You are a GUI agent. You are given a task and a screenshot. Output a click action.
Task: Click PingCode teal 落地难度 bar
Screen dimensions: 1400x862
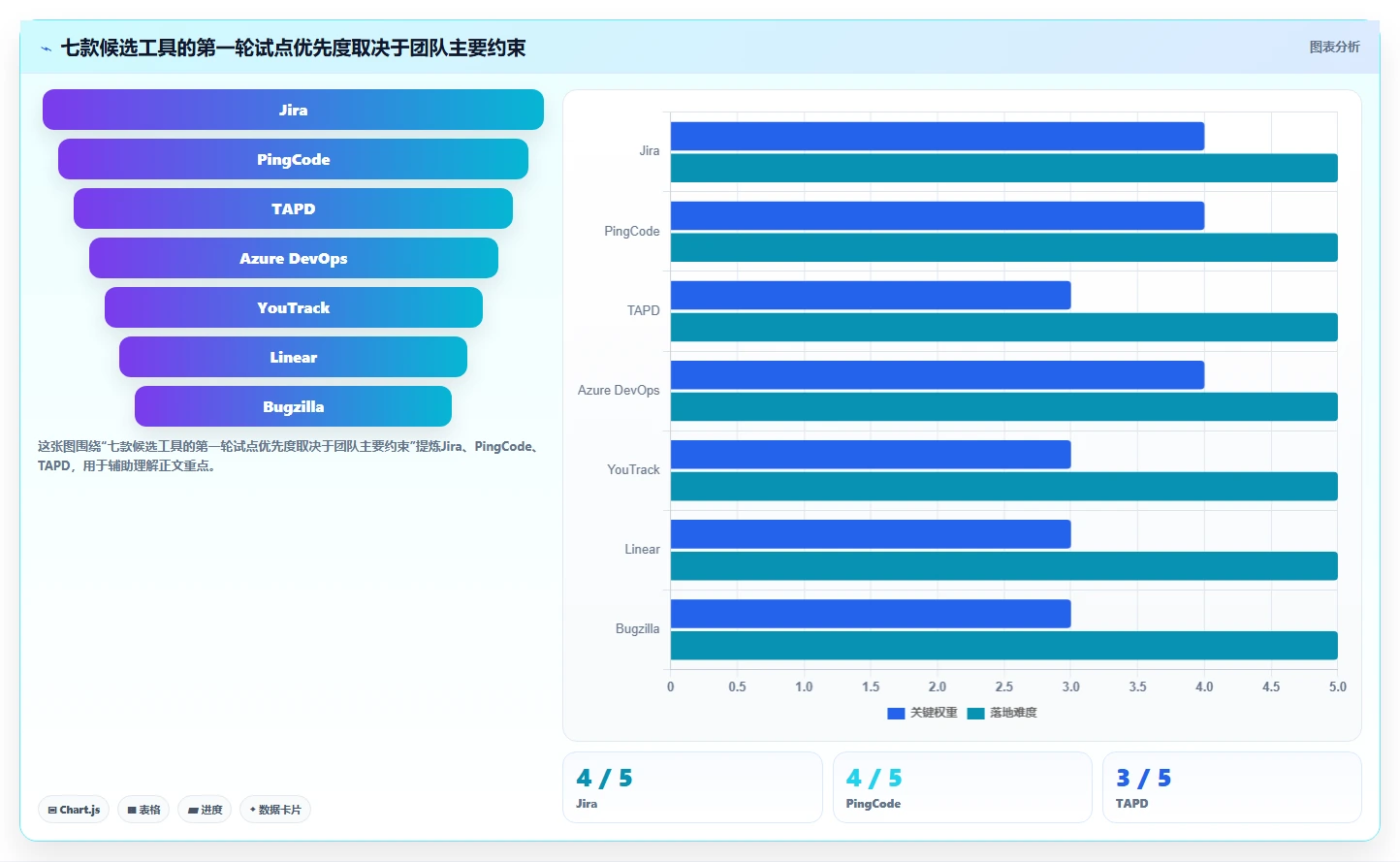pos(1004,247)
